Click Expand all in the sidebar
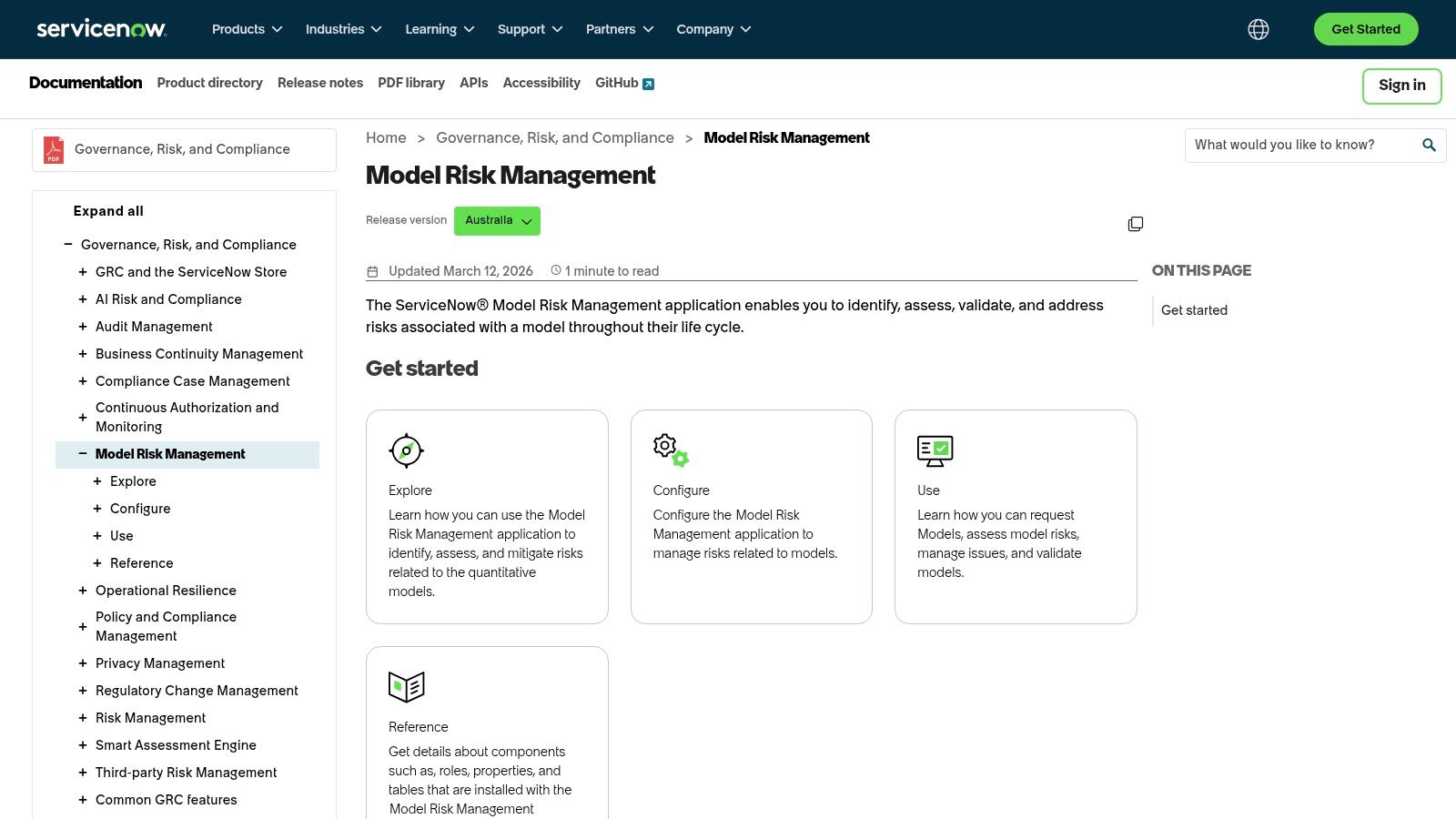1456x819 pixels. (x=108, y=211)
